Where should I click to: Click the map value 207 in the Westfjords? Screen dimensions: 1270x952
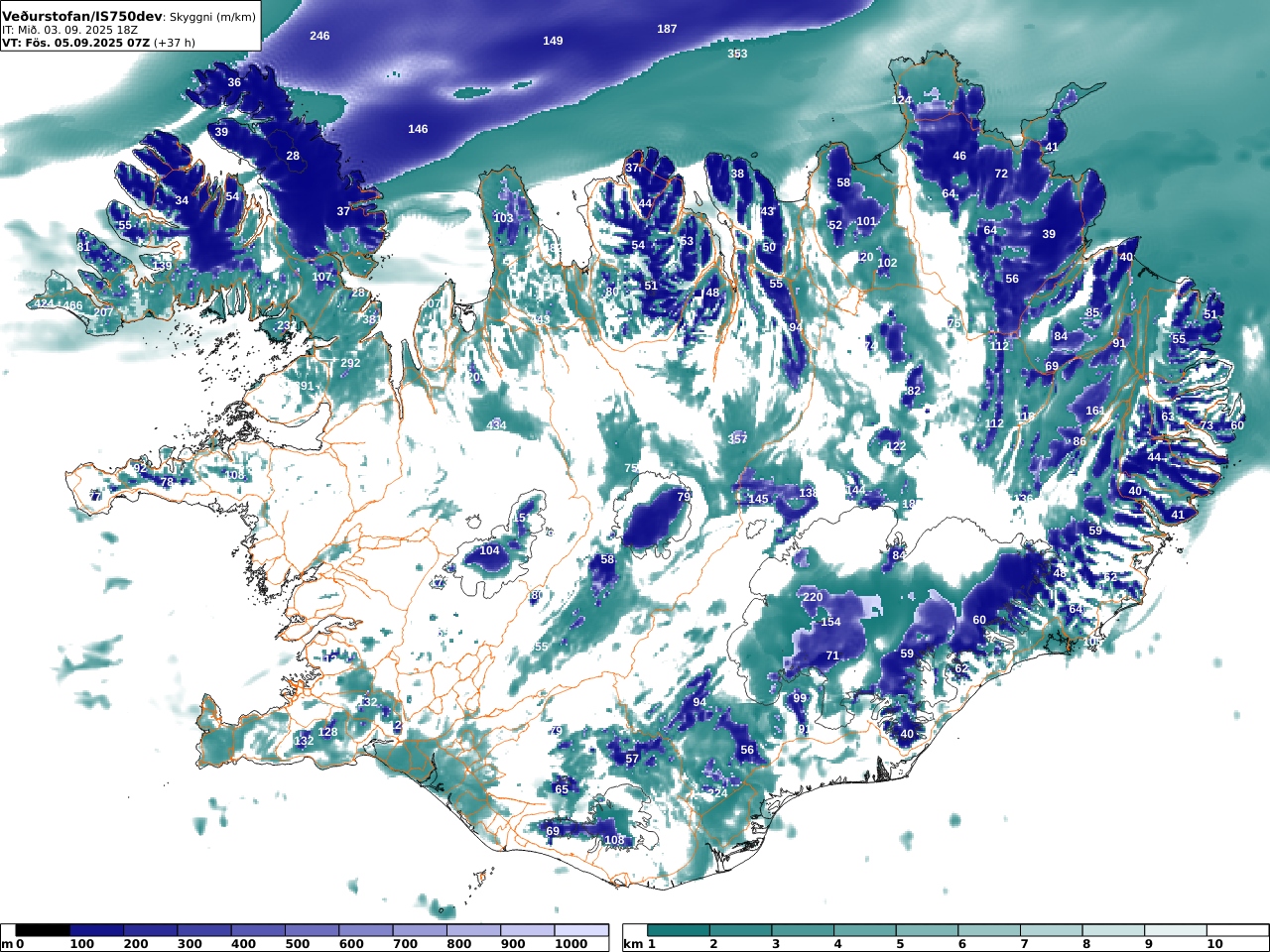click(x=103, y=312)
